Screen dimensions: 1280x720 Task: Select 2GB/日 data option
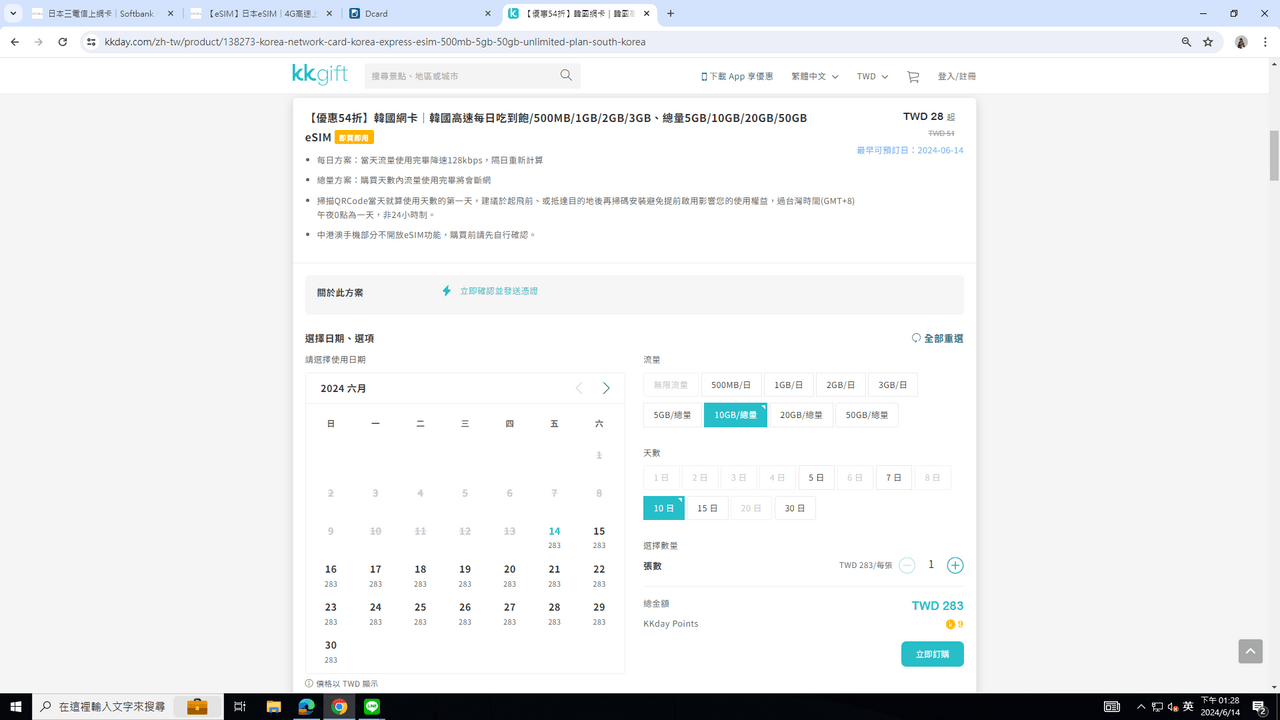[x=841, y=385]
